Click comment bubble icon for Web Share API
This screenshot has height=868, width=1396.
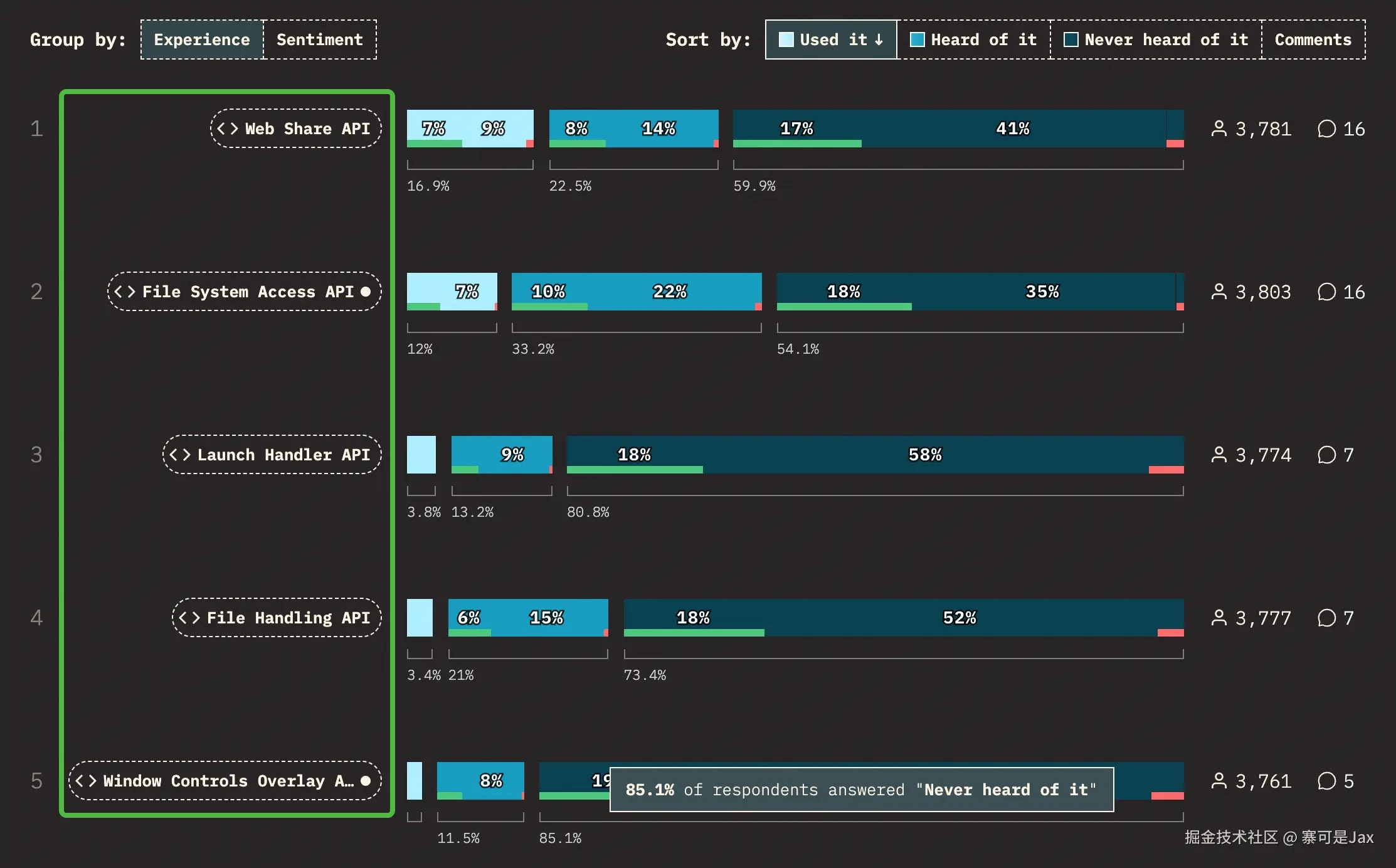click(x=1326, y=129)
